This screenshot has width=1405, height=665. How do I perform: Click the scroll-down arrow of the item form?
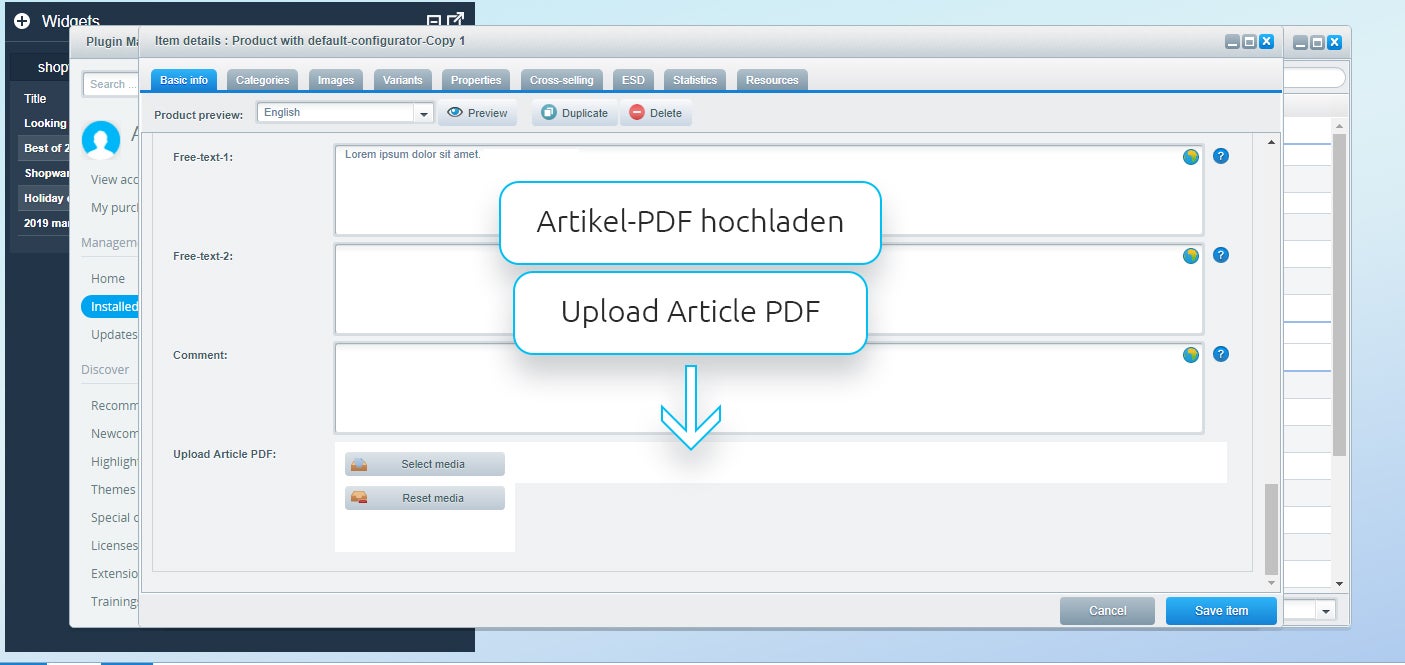click(1271, 582)
